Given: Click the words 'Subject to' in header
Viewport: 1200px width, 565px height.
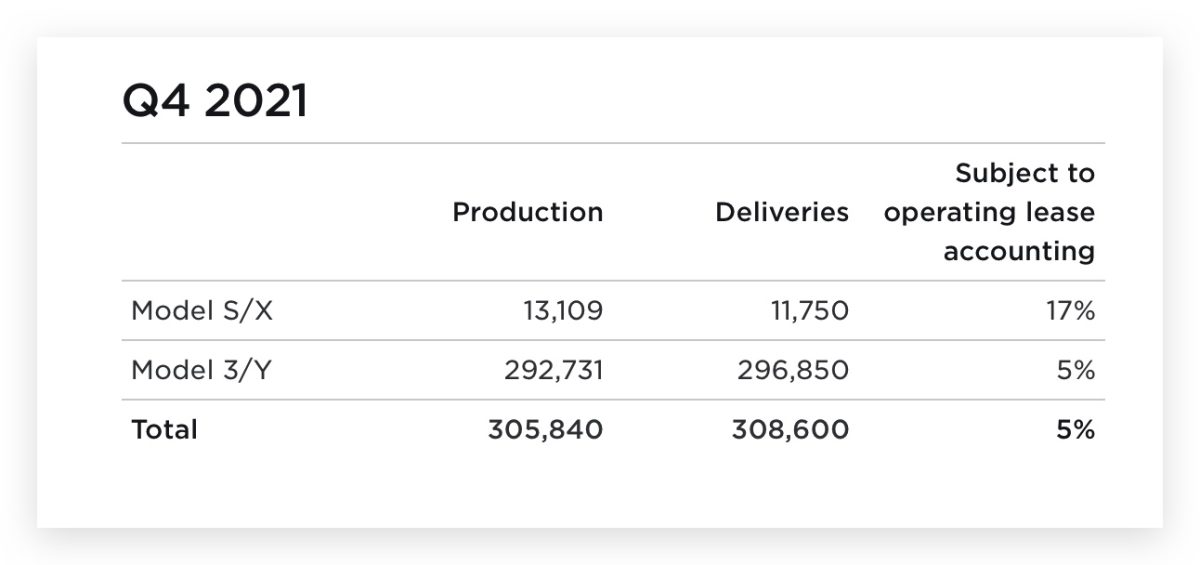Looking at the screenshot, I should pos(1025,173).
